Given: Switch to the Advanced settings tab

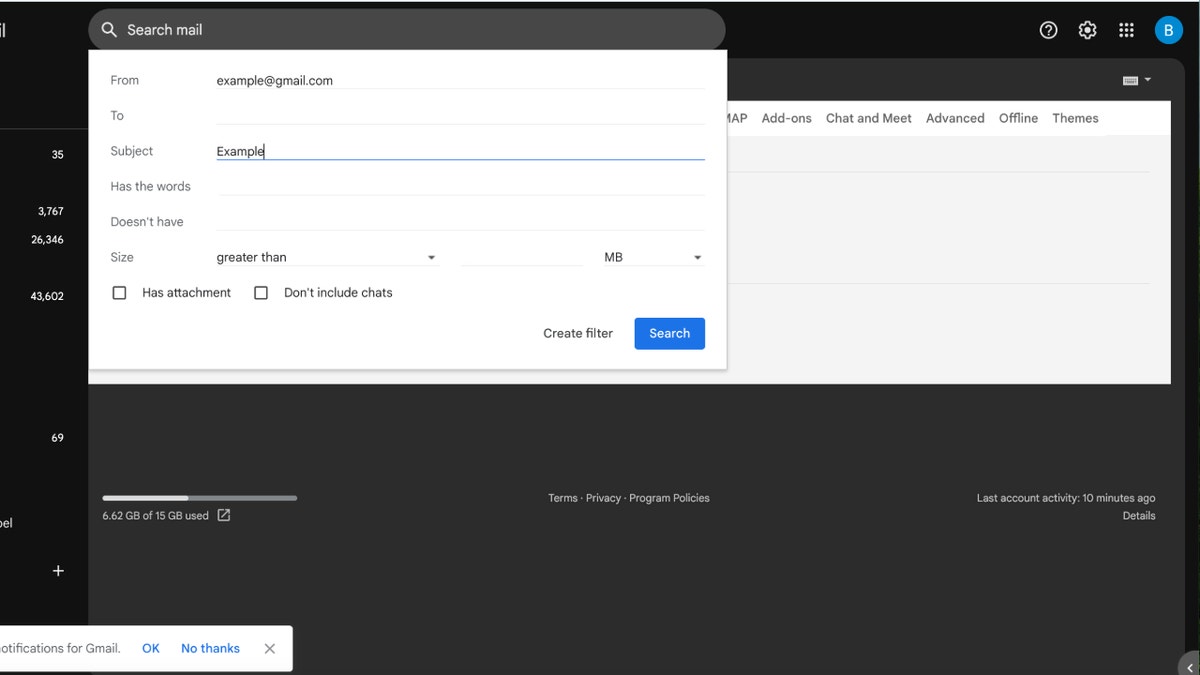Looking at the screenshot, I should click(x=954, y=118).
